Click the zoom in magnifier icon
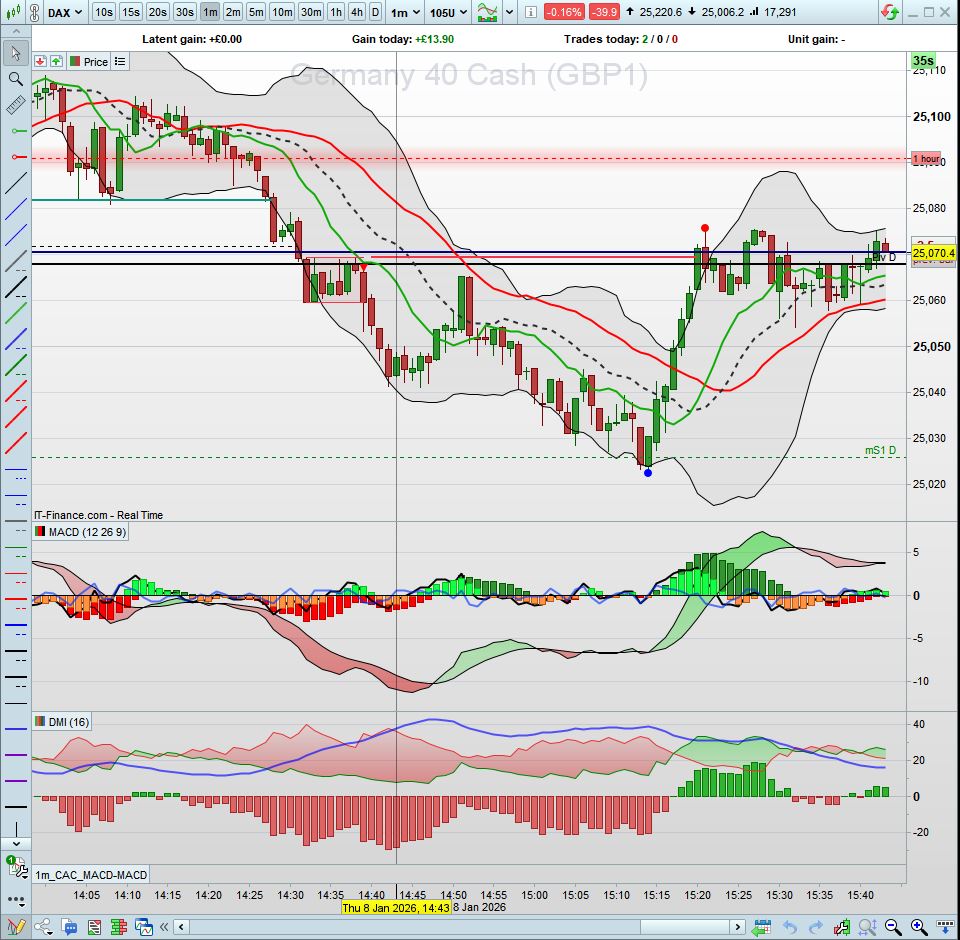The width and height of the screenshot is (960, 940). [918, 927]
